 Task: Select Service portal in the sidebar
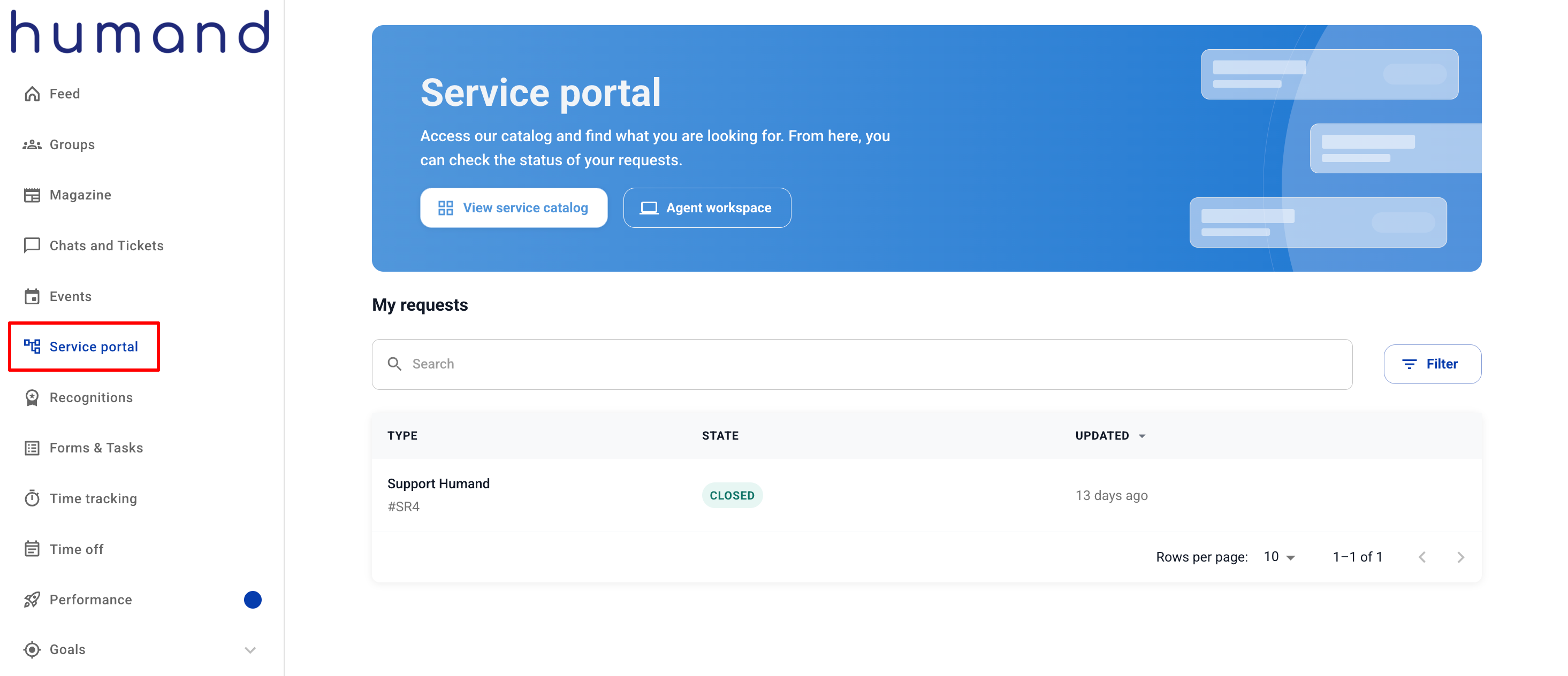[x=93, y=347]
